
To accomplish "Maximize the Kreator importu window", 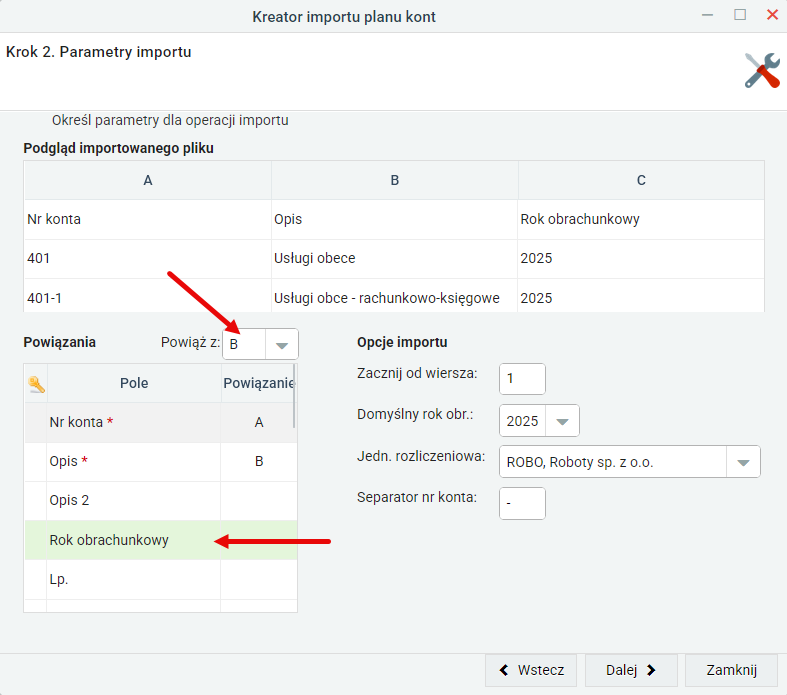I will click(x=740, y=15).
